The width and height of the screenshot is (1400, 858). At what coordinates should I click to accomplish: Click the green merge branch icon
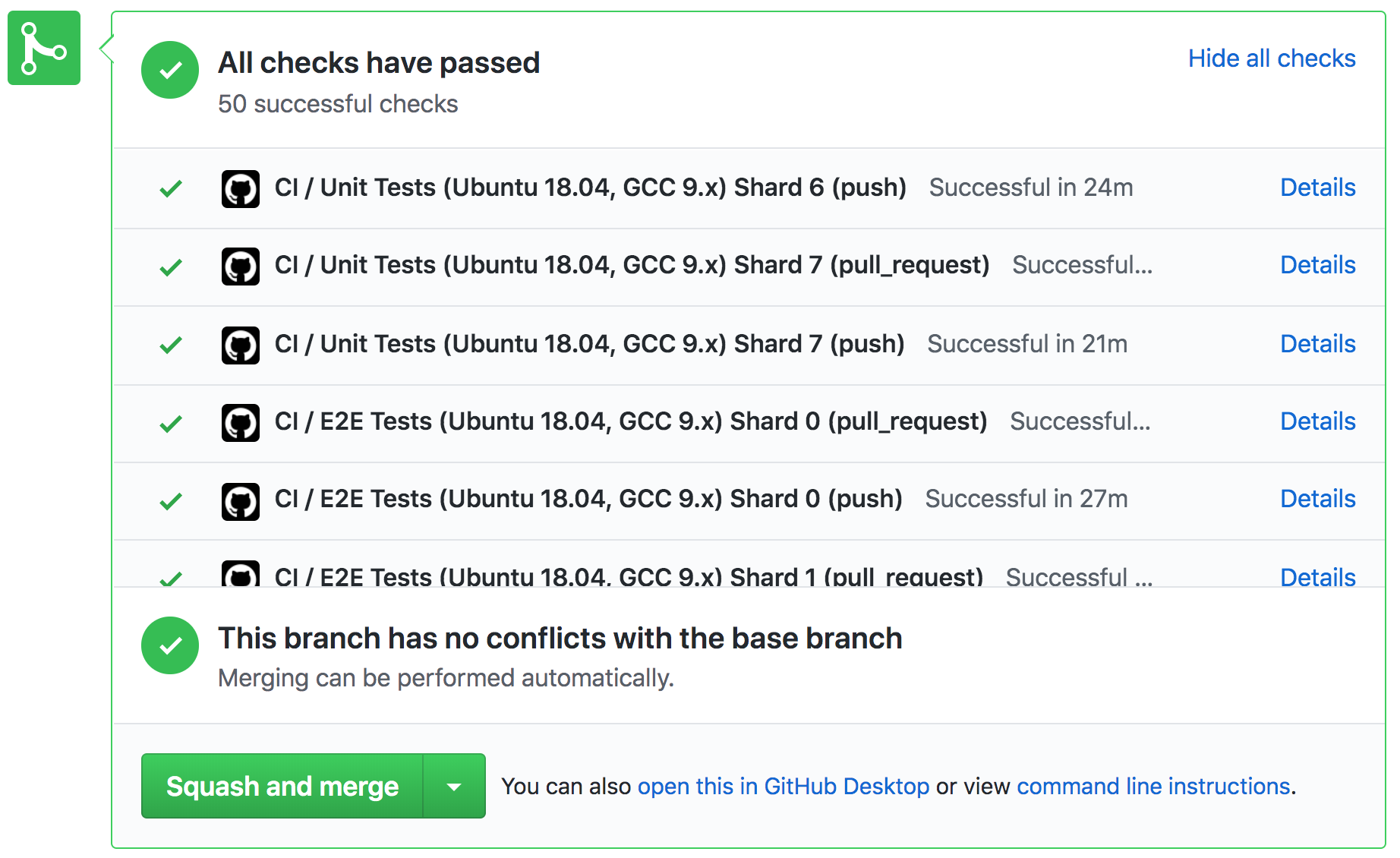(x=44, y=48)
